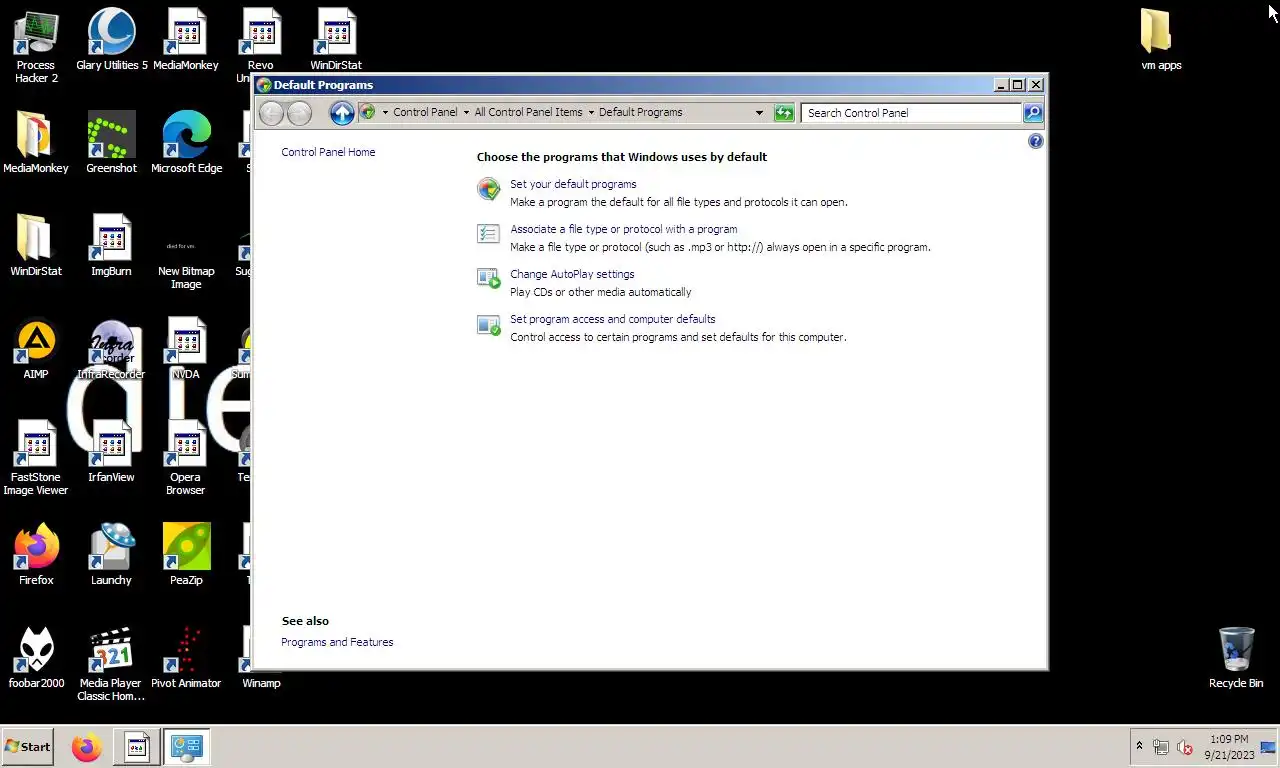Select All Control Panel Items breadcrumb

(528, 112)
